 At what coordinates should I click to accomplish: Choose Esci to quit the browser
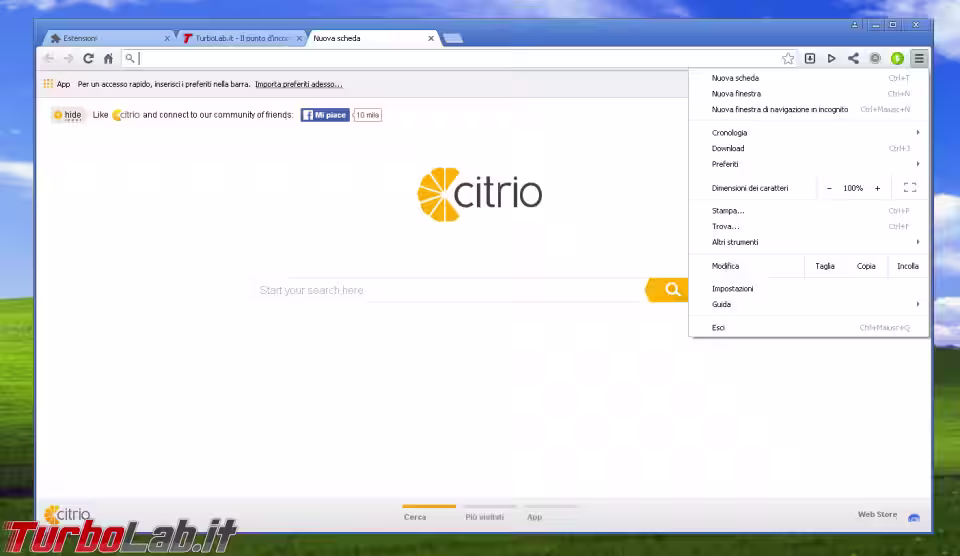(809, 328)
